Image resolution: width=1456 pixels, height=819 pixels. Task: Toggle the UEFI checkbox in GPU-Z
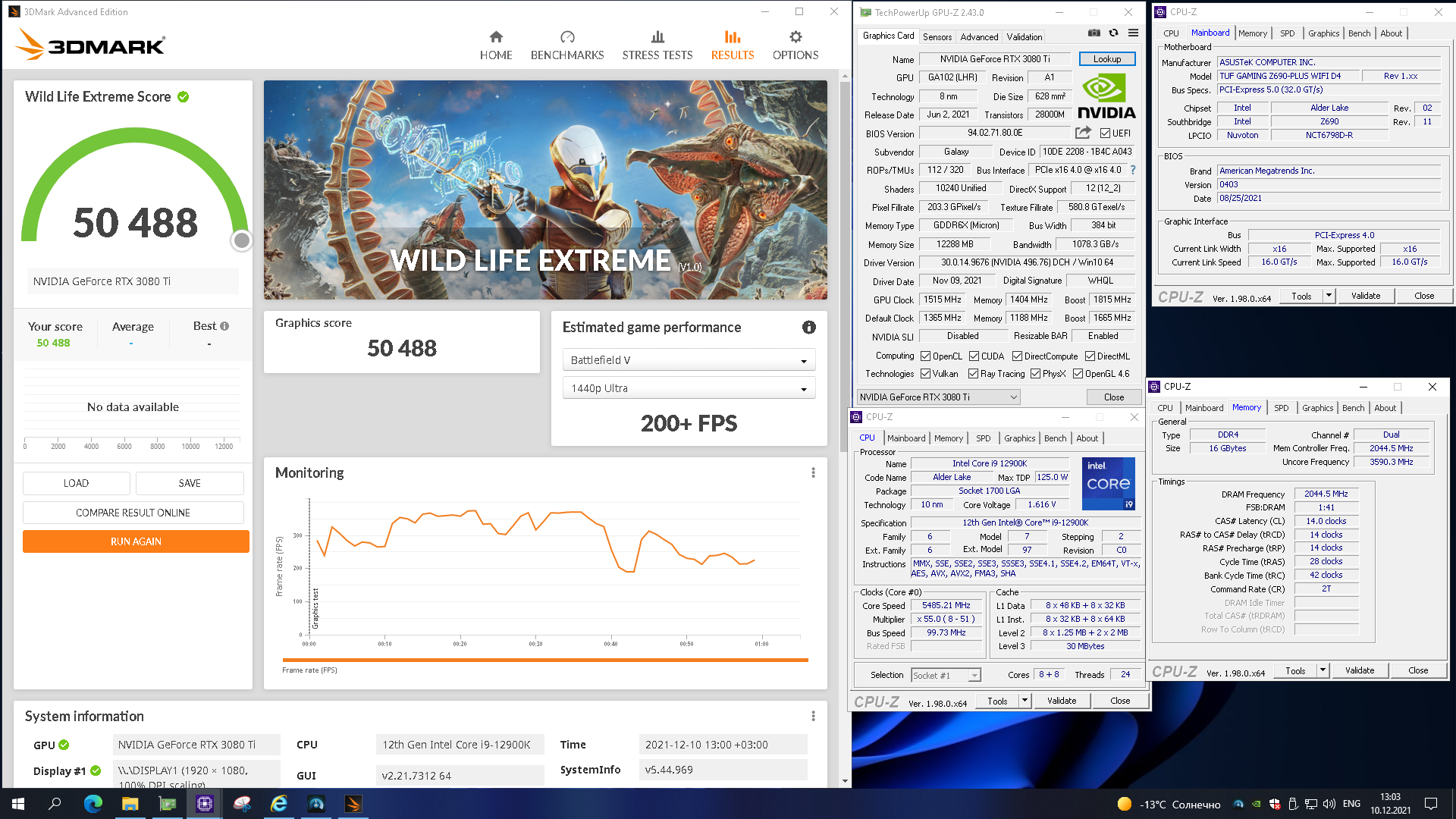(x=1105, y=133)
